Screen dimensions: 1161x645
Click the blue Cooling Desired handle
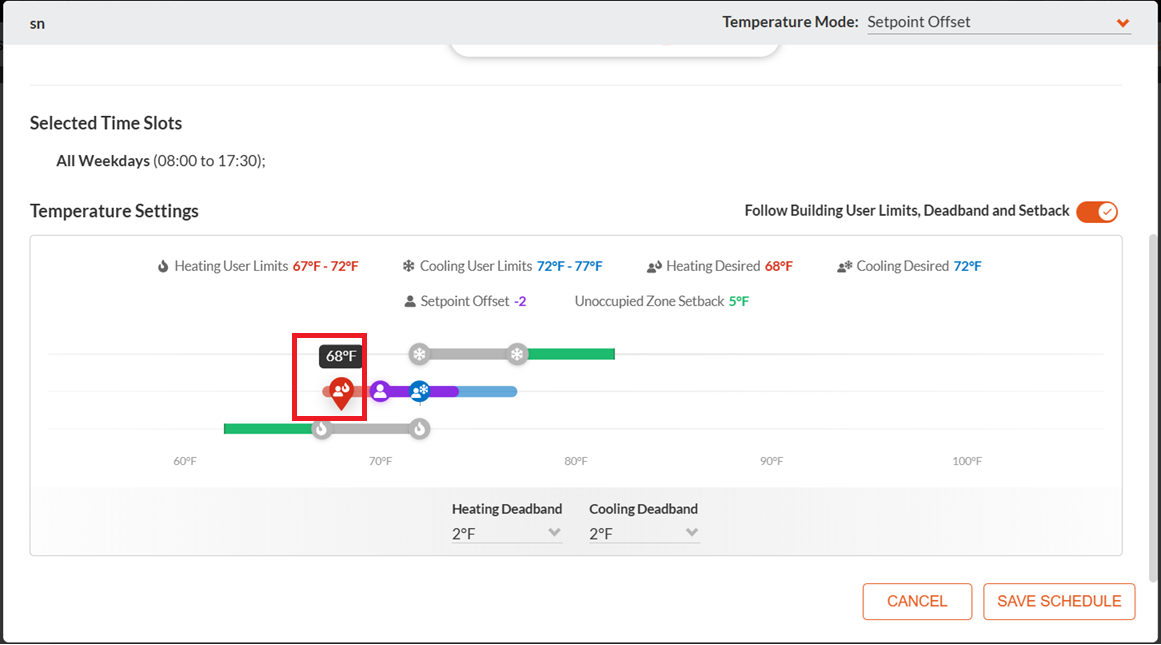coord(420,391)
